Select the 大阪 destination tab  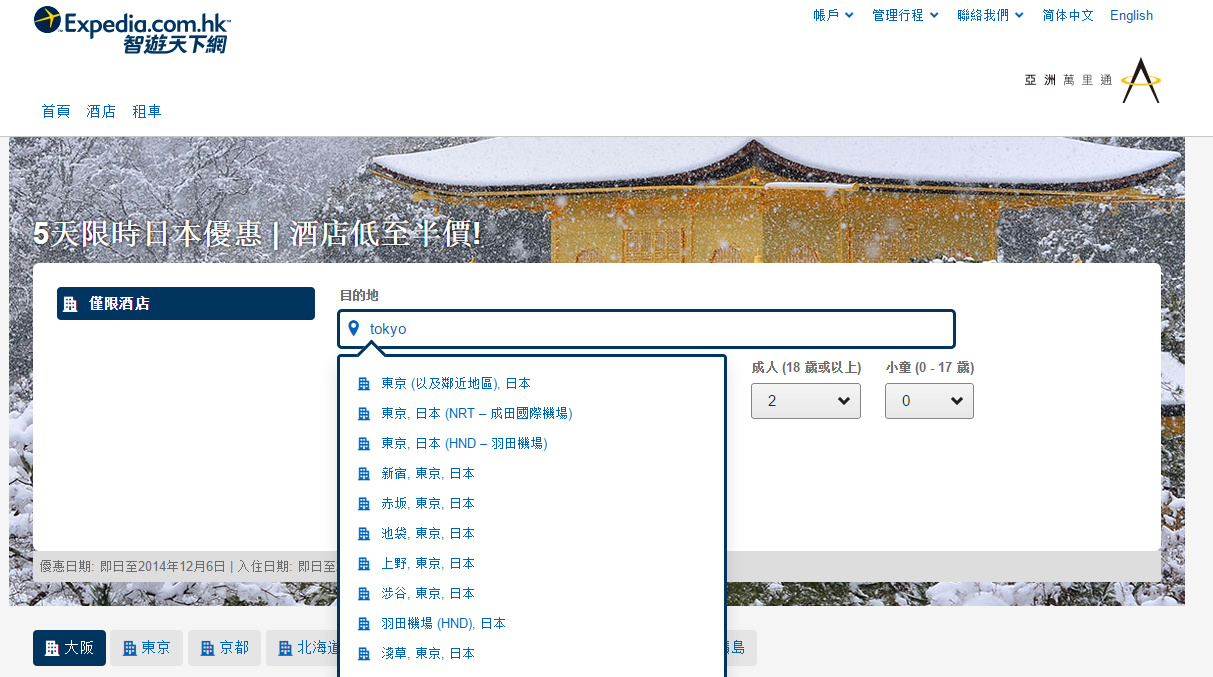click(x=69, y=648)
